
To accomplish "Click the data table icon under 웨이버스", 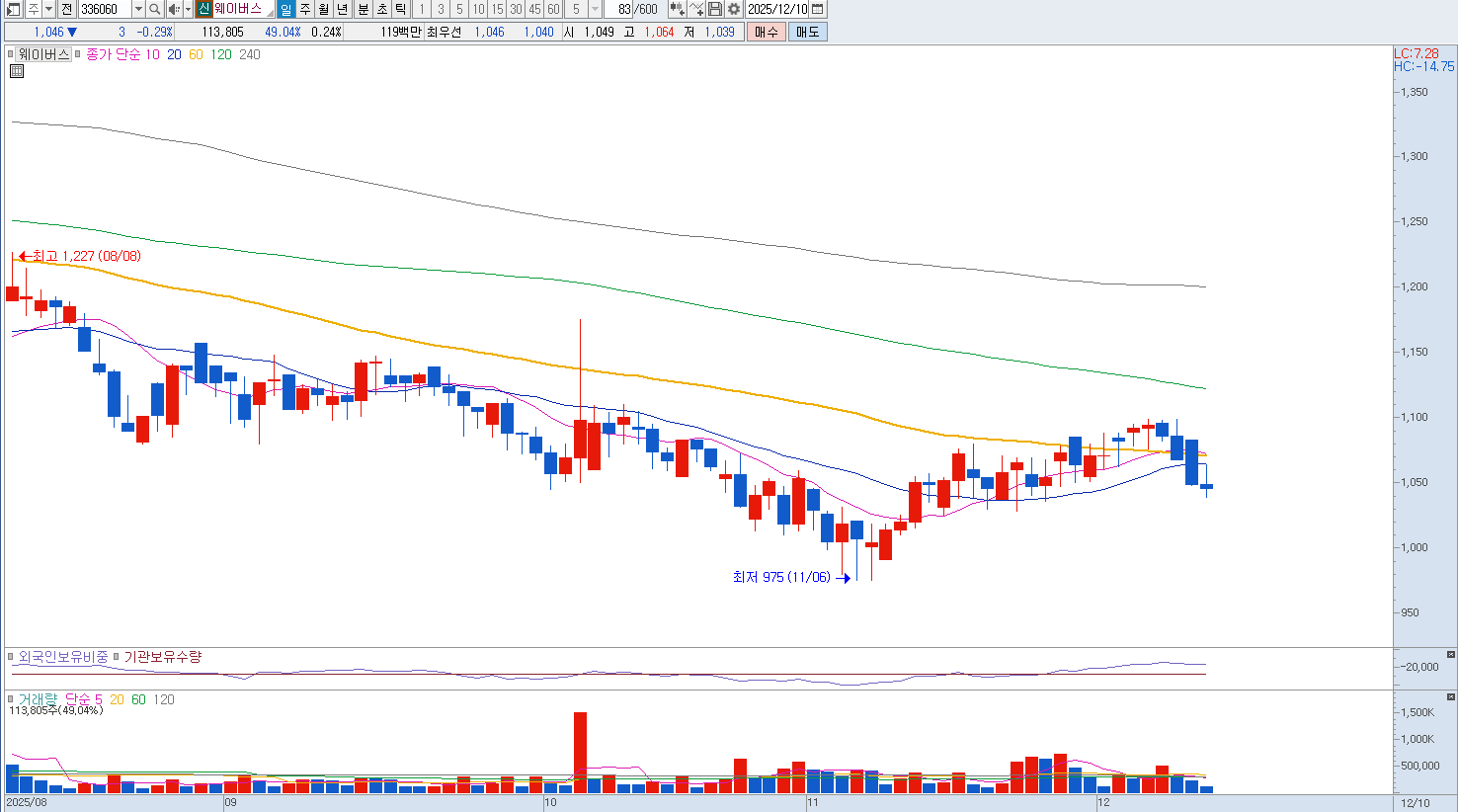I will pos(17,71).
